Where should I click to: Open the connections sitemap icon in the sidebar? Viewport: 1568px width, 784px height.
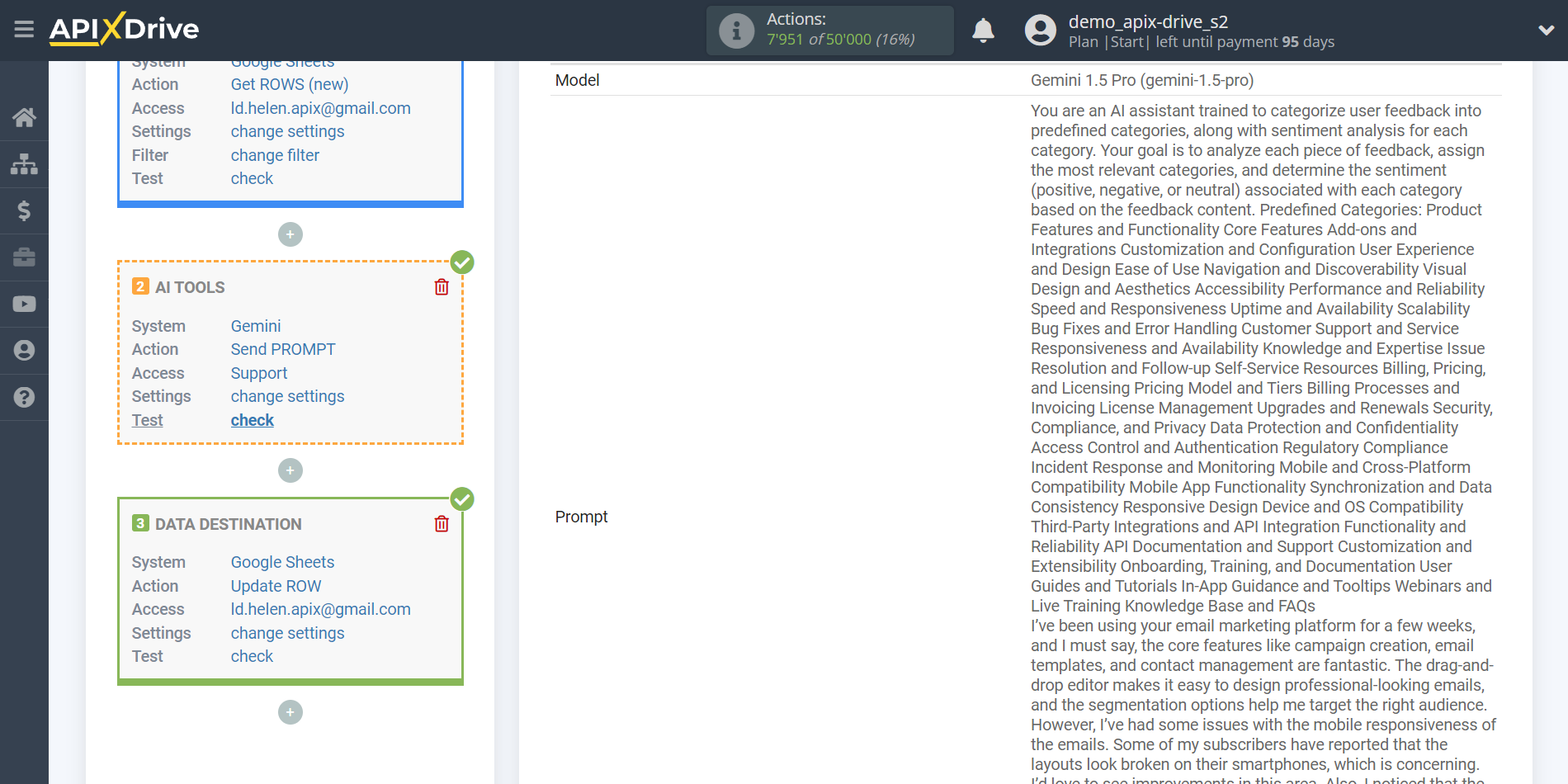tap(24, 164)
